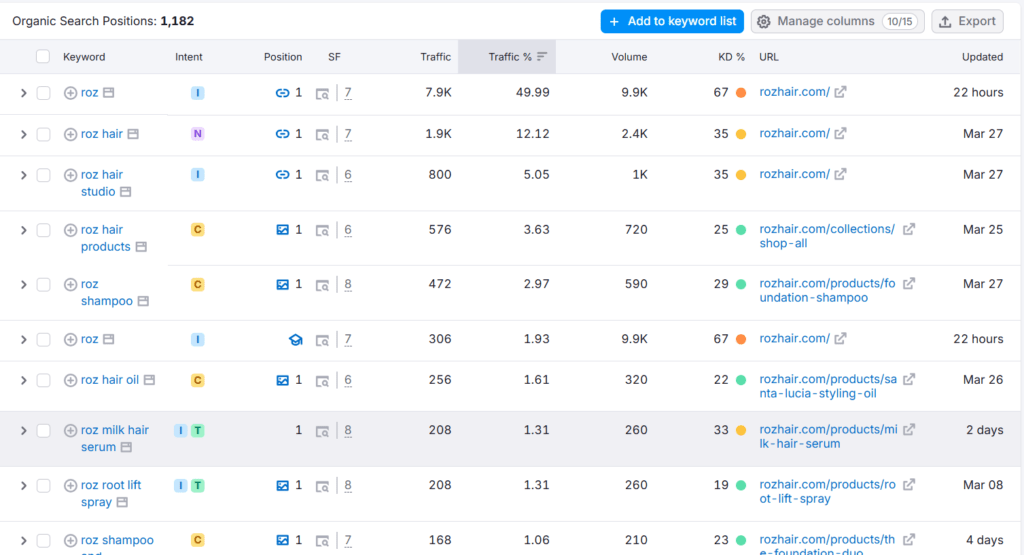
Task: Sort by Volume column header
Action: (629, 57)
